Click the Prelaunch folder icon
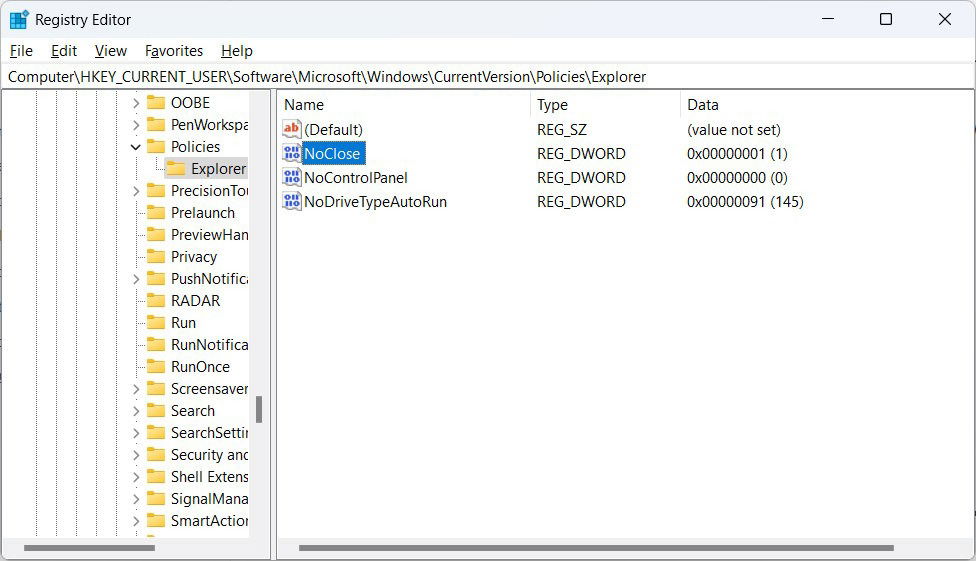The height and width of the screenshot is (561, 976). (x=156, y=212)
